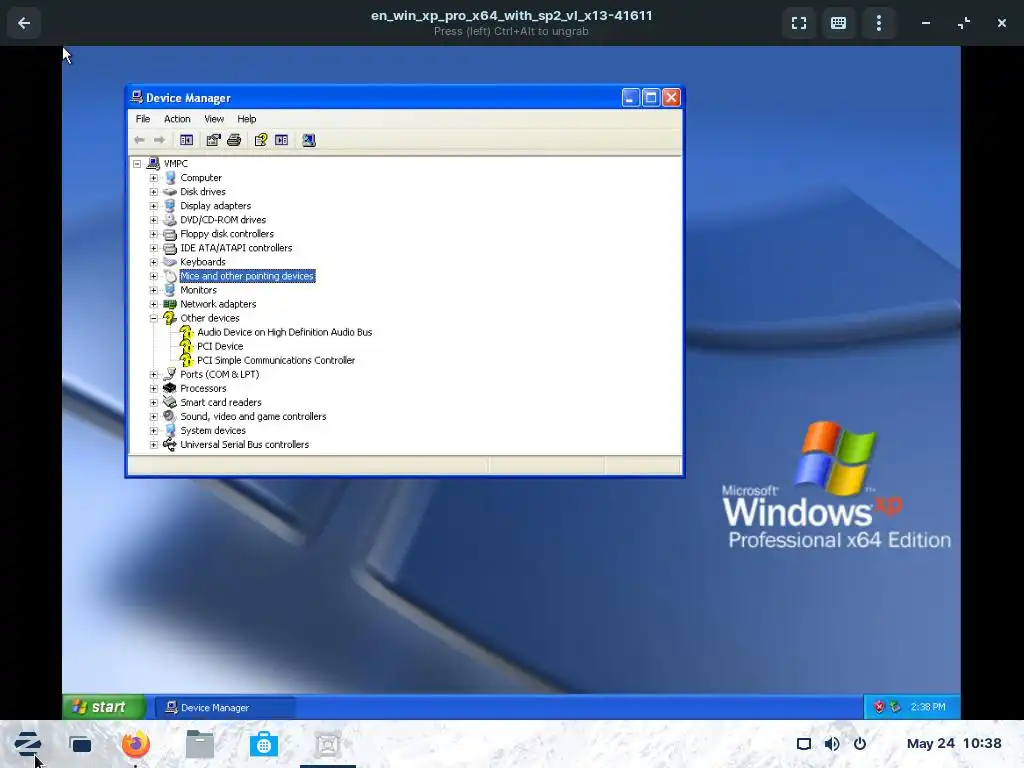Select Smart card readers label
This screenshot has height=768, width=1024.
(x=221, y=402)
